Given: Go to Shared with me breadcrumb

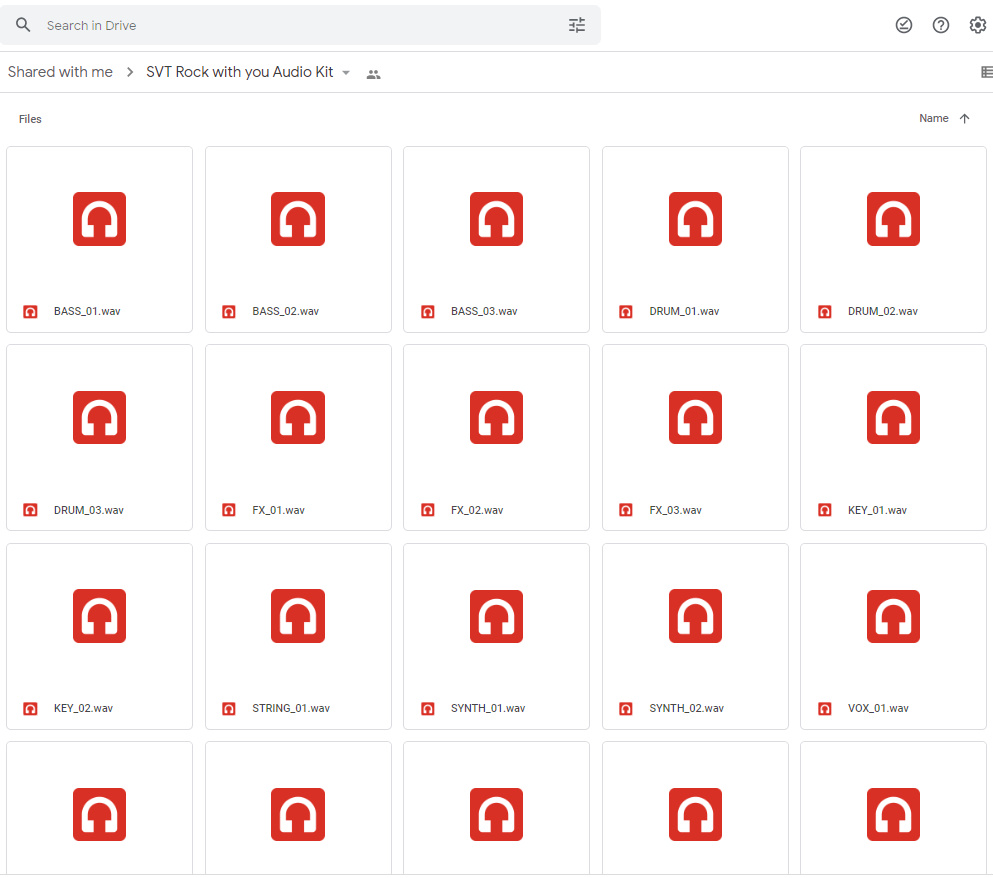Looking at the screenshot, I should coord(60,72).
